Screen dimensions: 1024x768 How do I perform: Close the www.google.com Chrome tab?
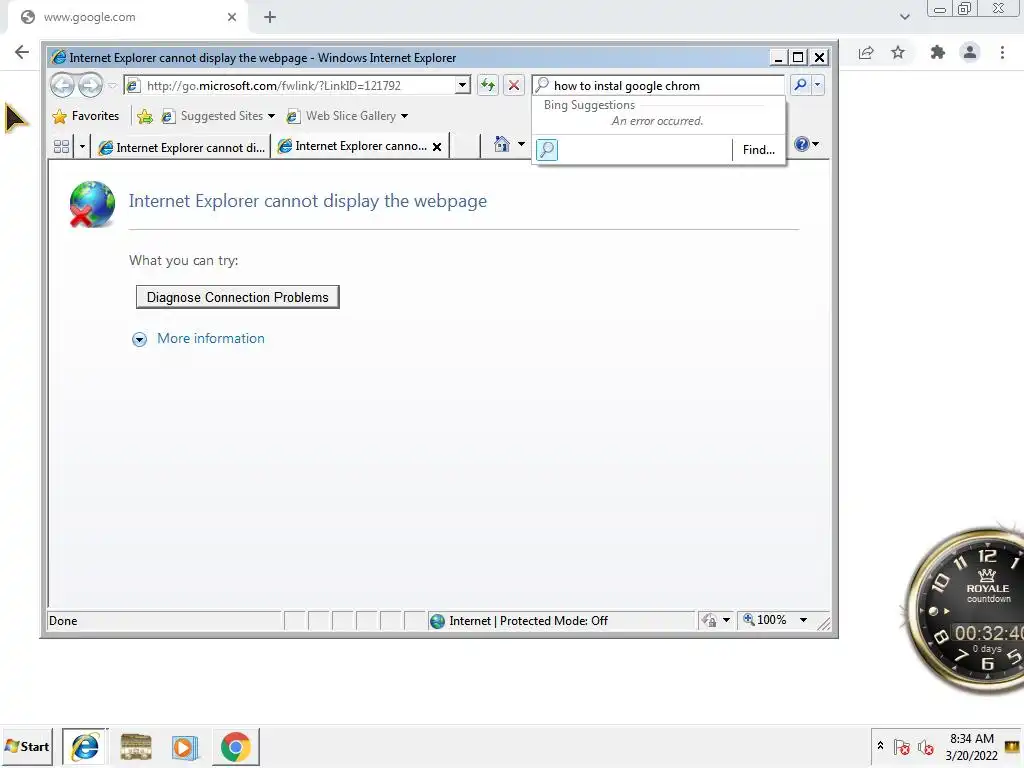point(232,17)
